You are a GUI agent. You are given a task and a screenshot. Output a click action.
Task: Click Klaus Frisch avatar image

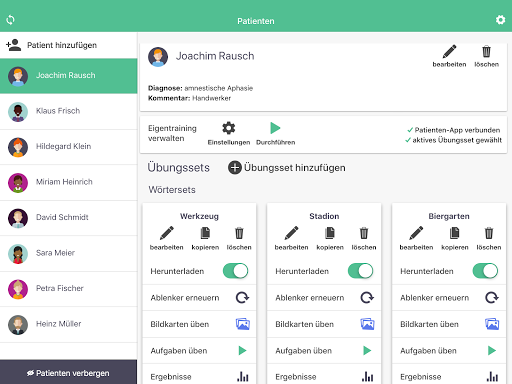pos(18,112)
